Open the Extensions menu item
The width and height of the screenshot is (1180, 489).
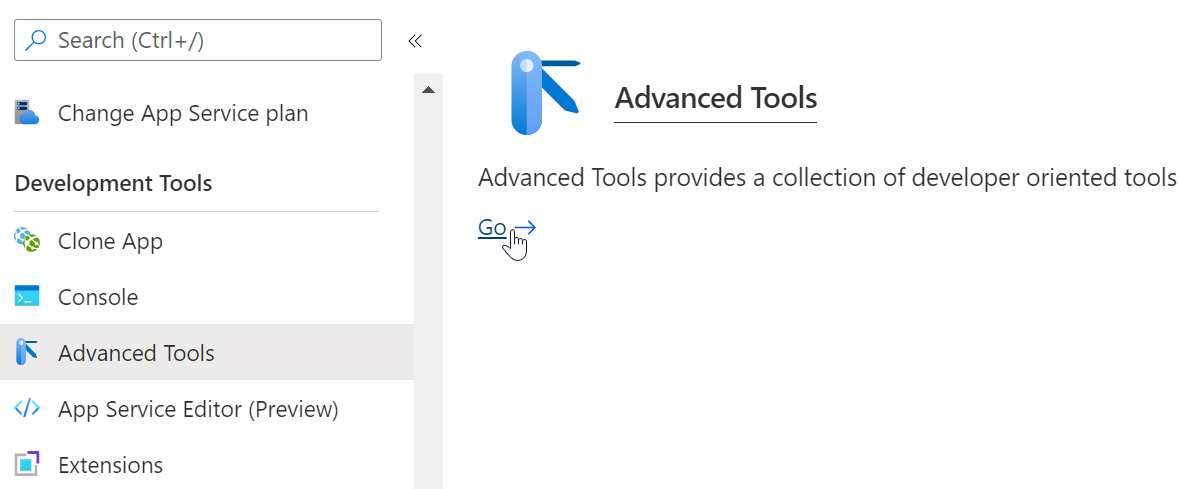(x=111, y=464)
